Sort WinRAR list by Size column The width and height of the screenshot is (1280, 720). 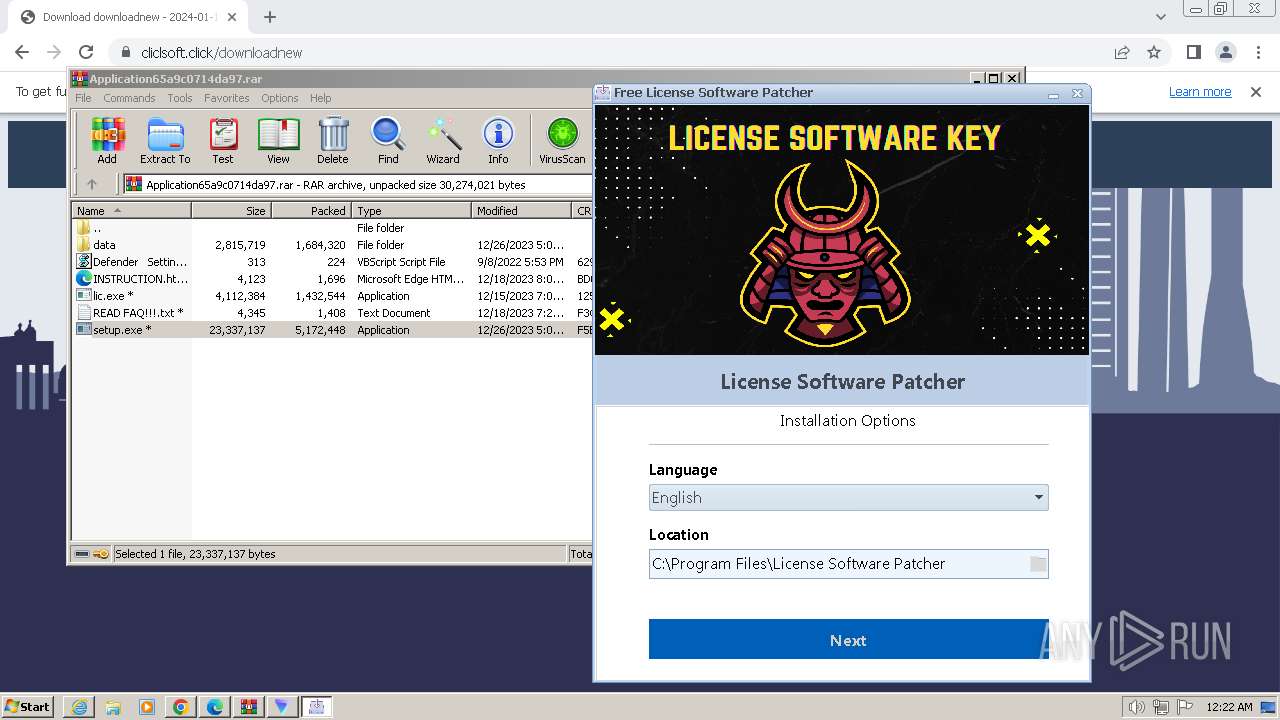[x=231, y=210]
